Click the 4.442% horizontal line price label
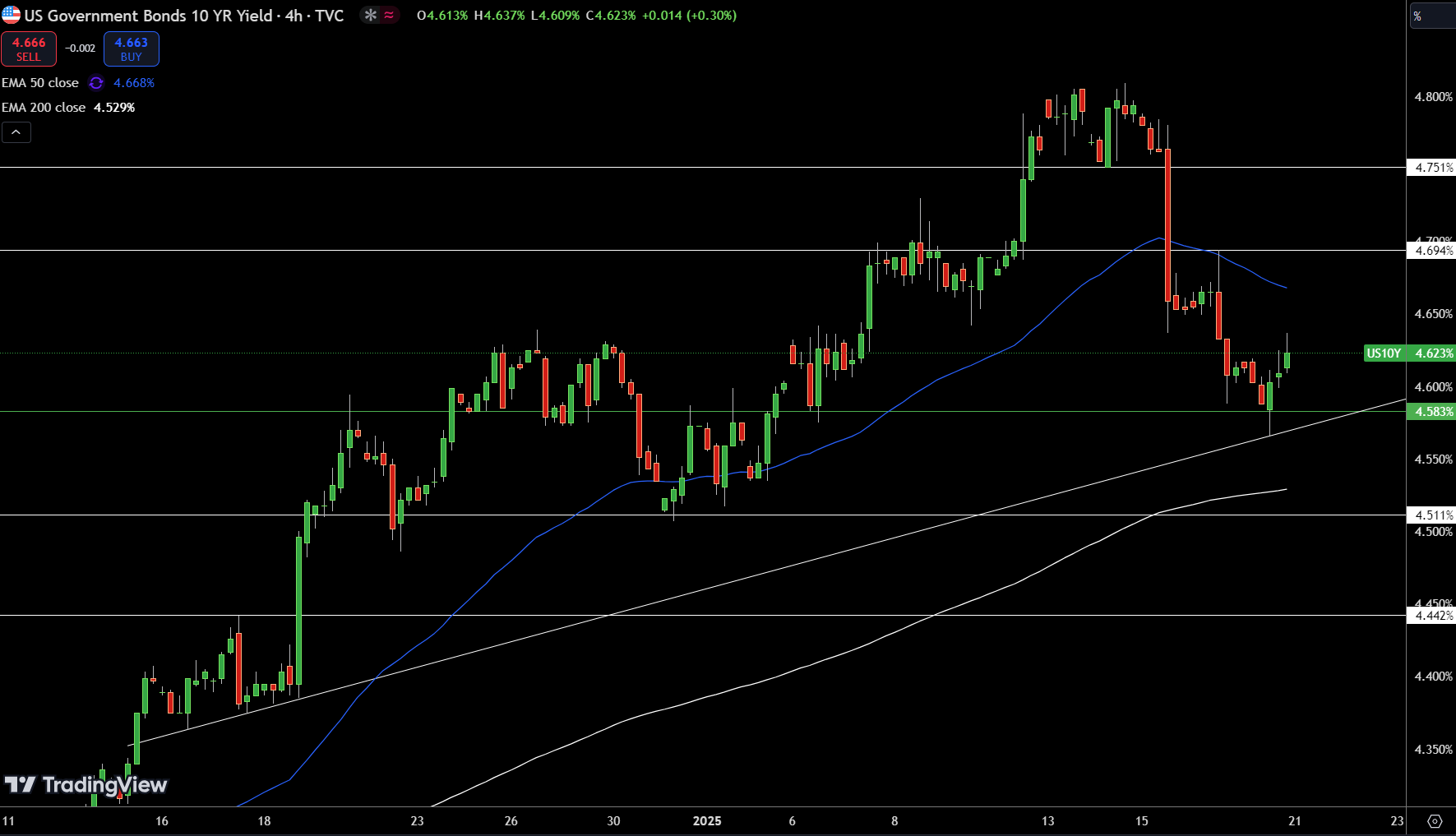The width and height of the screenshot is (1456, 836). [1431, 616]
